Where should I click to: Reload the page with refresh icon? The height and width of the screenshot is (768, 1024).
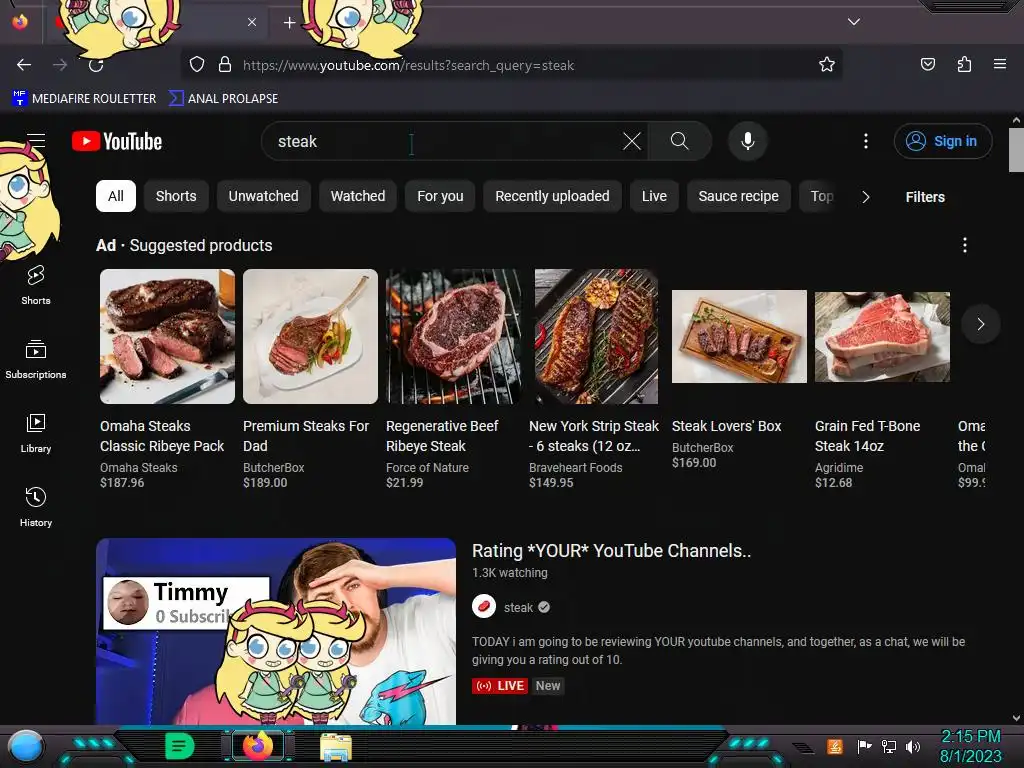96,65
